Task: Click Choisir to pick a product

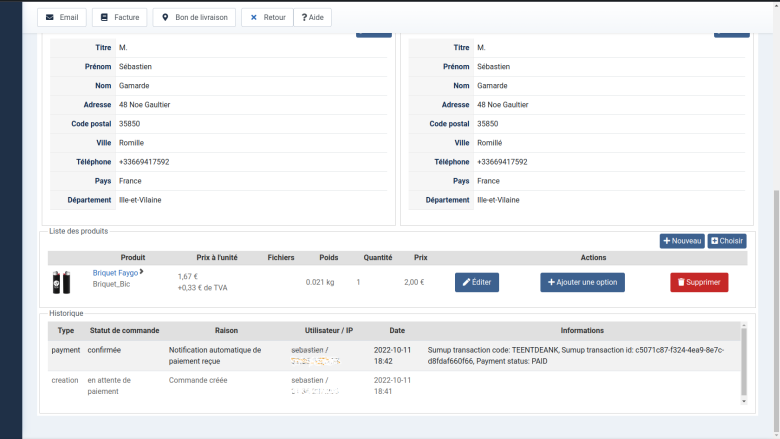Action: (x=727, y=241)
